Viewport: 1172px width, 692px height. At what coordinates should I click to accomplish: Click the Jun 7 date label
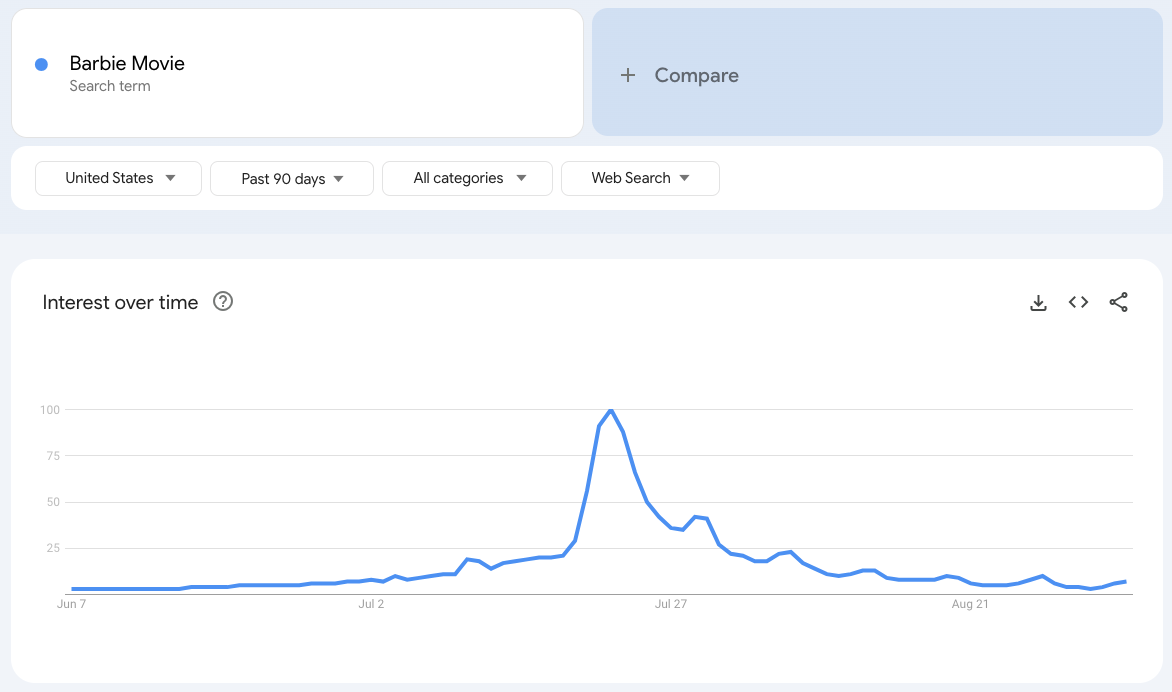[x=72, y=604]
